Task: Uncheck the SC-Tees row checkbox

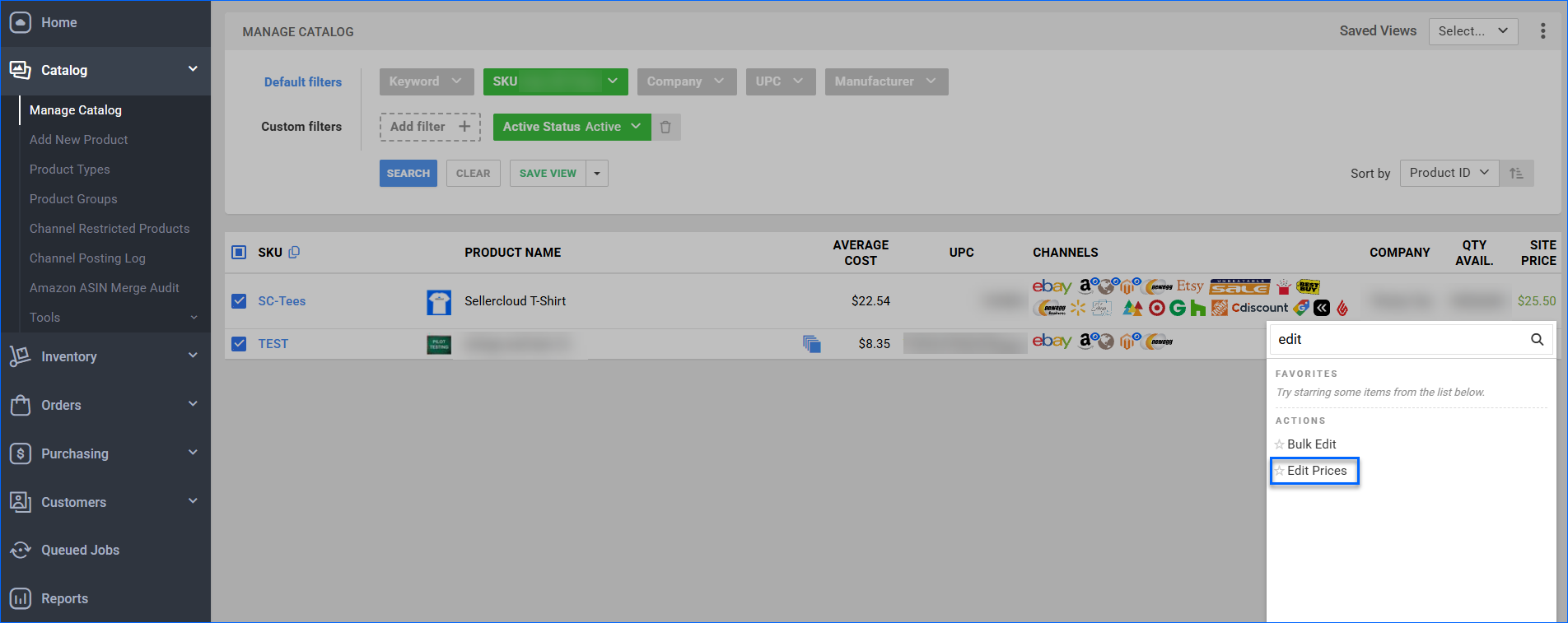Action: tap(239, 301)
